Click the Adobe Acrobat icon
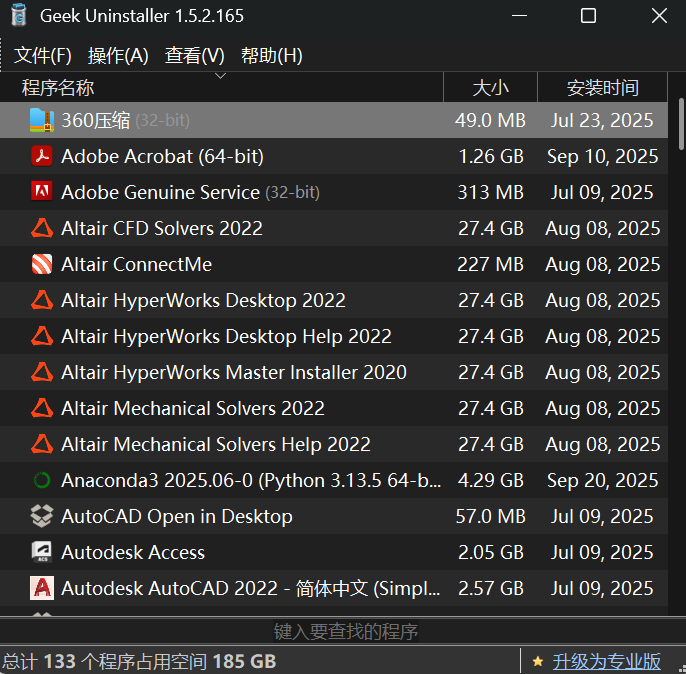 pos(41,156)
